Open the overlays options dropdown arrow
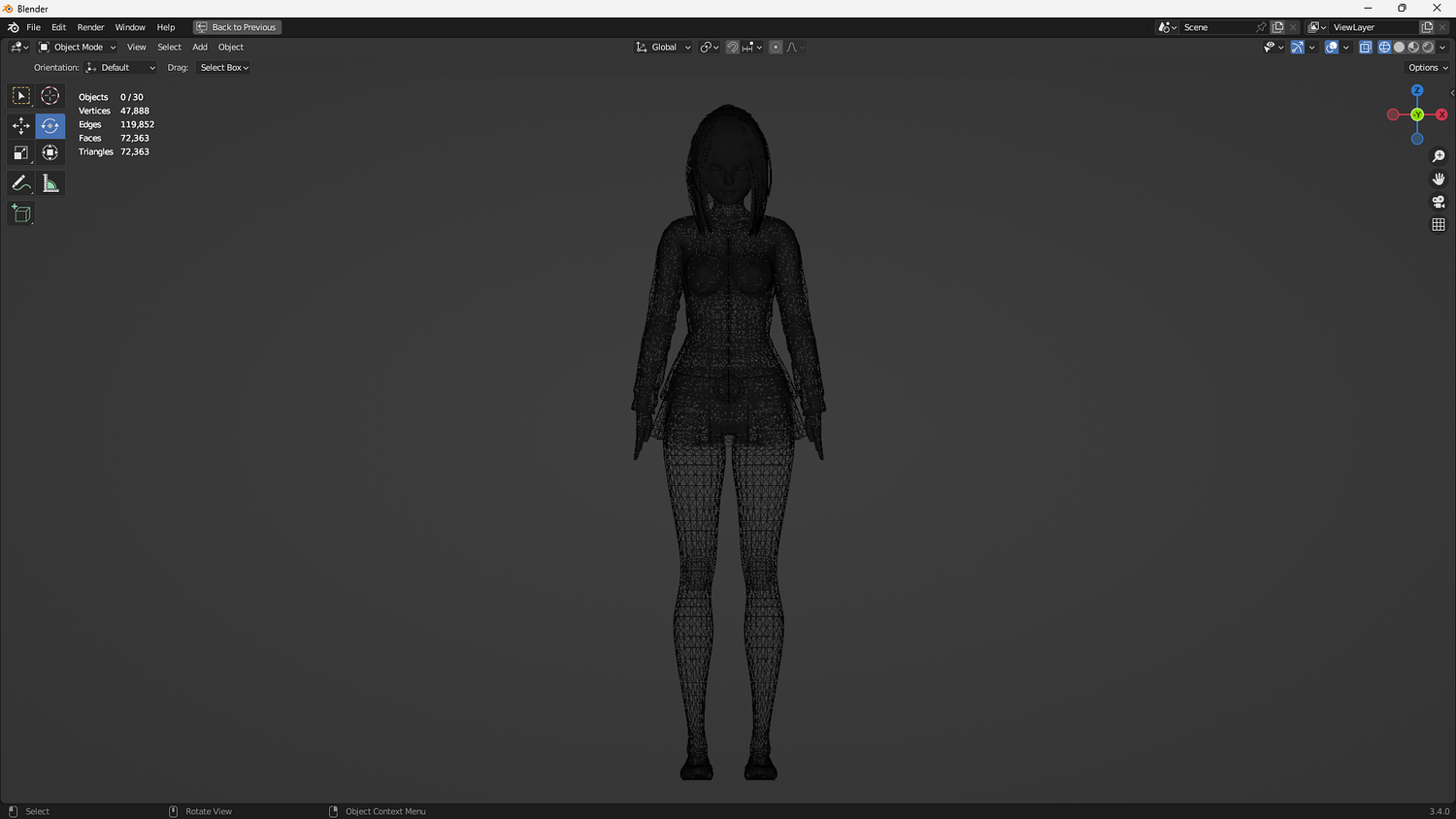Screen dimensions: 1456x819 point(1346,48)
